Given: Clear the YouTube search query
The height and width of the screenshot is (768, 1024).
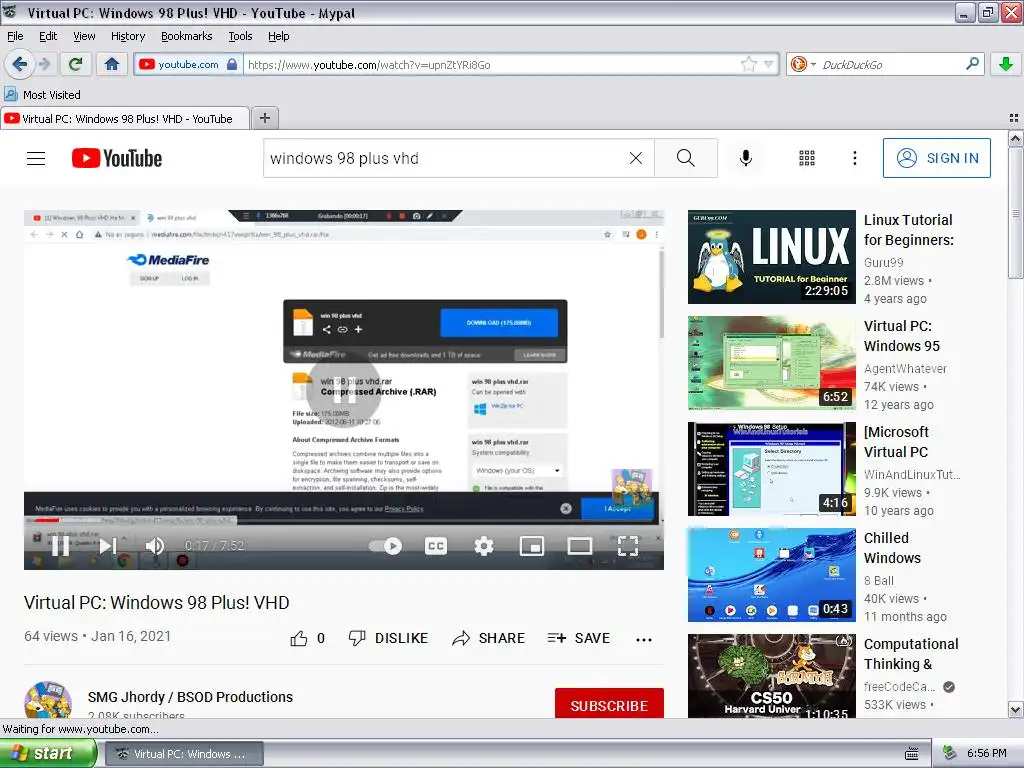Looking at the screenshot, I should click(635, 158).
